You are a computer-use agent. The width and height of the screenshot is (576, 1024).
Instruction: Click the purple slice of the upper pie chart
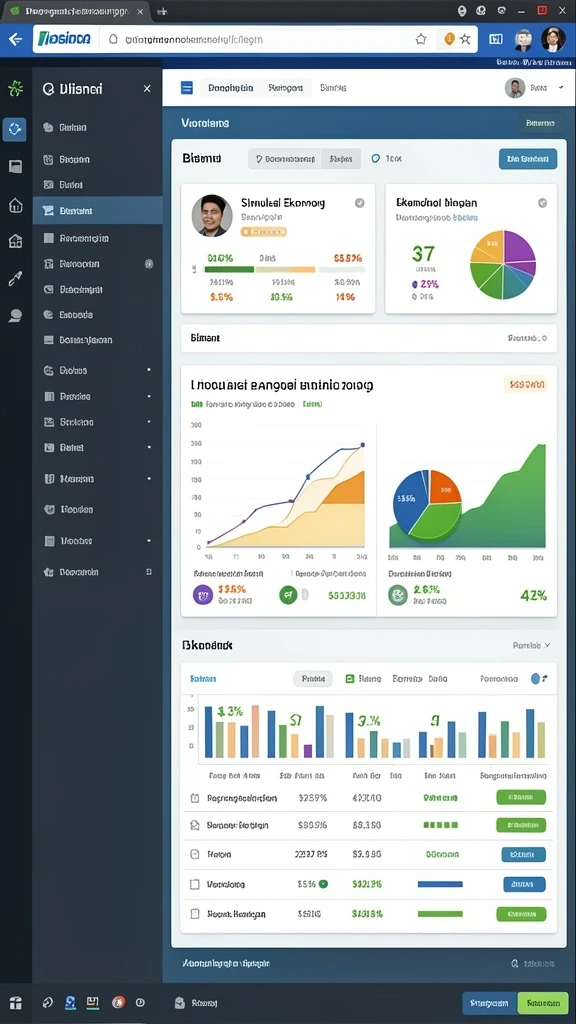point(519,249)
